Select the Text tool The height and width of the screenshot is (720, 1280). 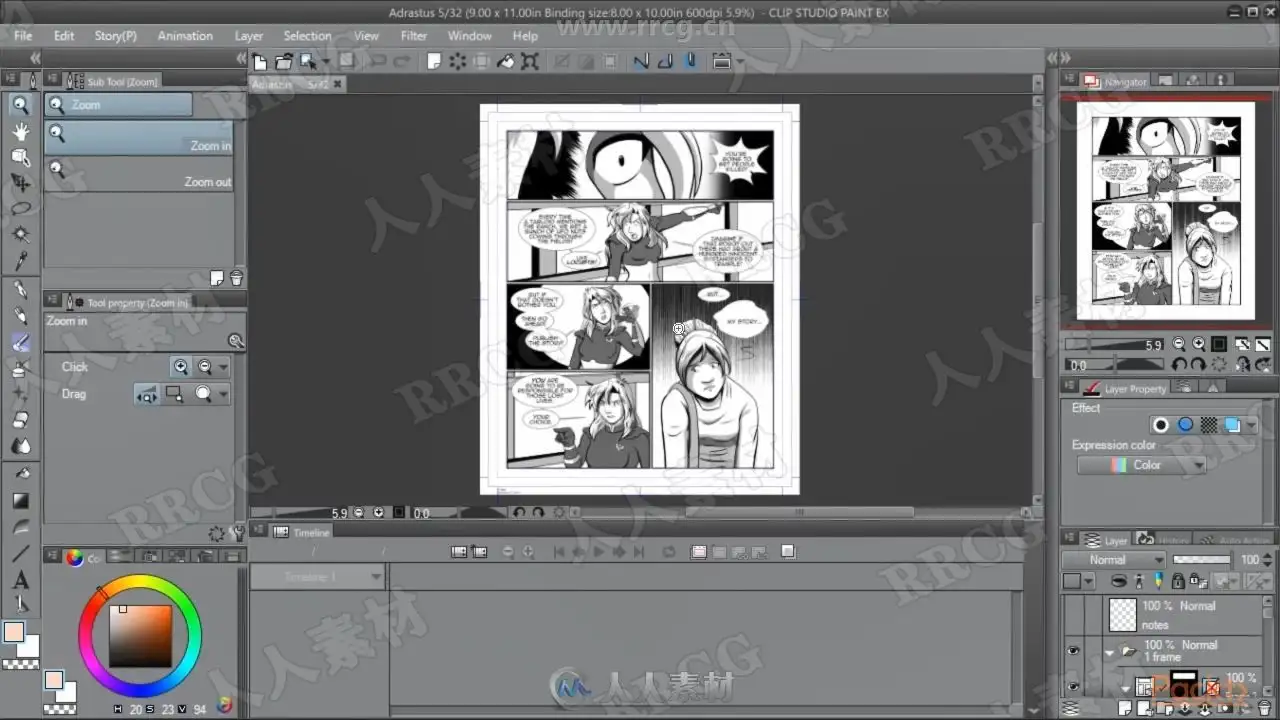pyautogui.click(x=20, y=580)
